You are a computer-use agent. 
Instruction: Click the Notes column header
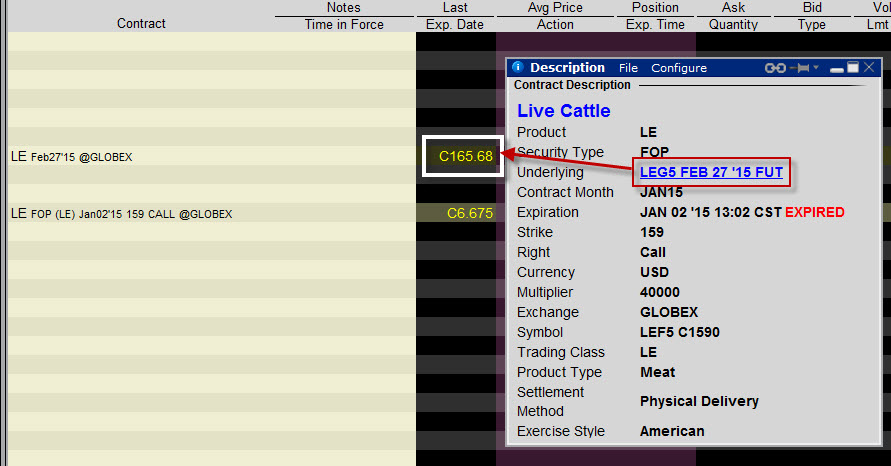tap(343, 7)
